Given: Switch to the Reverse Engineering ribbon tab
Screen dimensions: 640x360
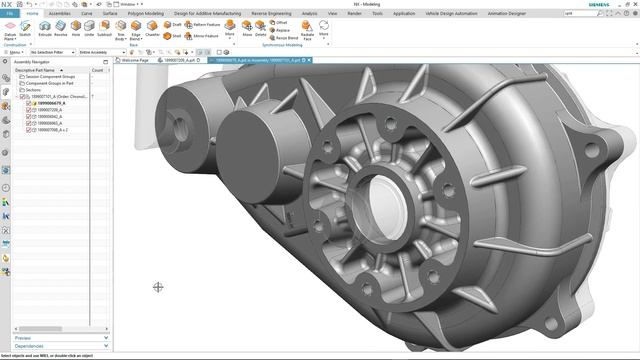Looking at the screenshot, I should [x=271, y=13].
